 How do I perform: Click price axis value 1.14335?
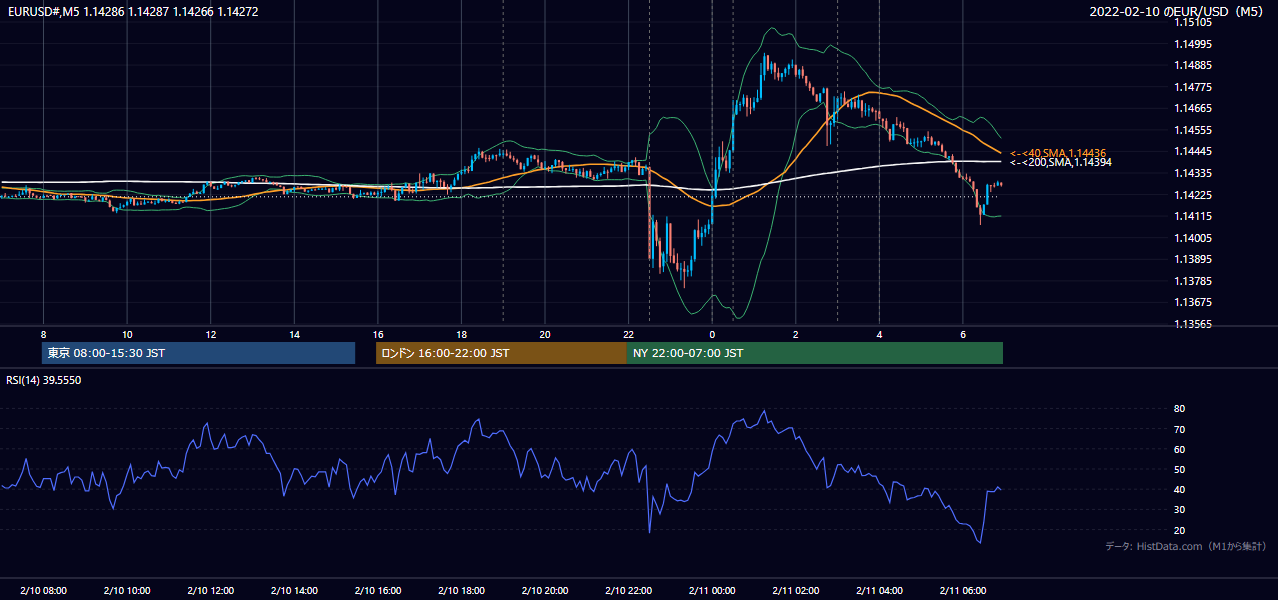(x=1194, y=173)
